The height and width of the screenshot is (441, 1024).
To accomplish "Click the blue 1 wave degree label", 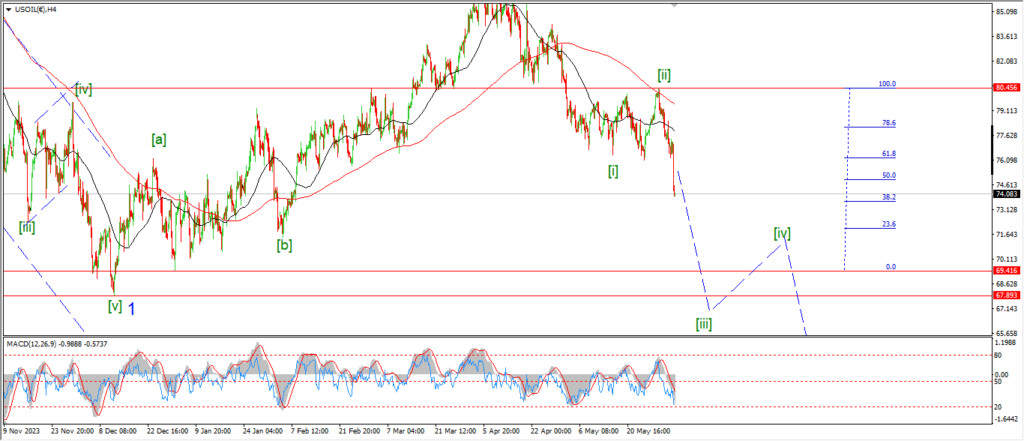I will click(133, 308).
